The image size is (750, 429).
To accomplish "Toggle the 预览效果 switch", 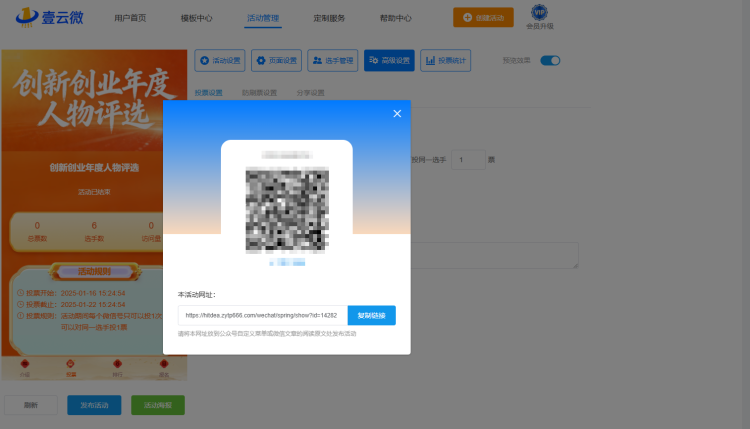I will point(550,60).
